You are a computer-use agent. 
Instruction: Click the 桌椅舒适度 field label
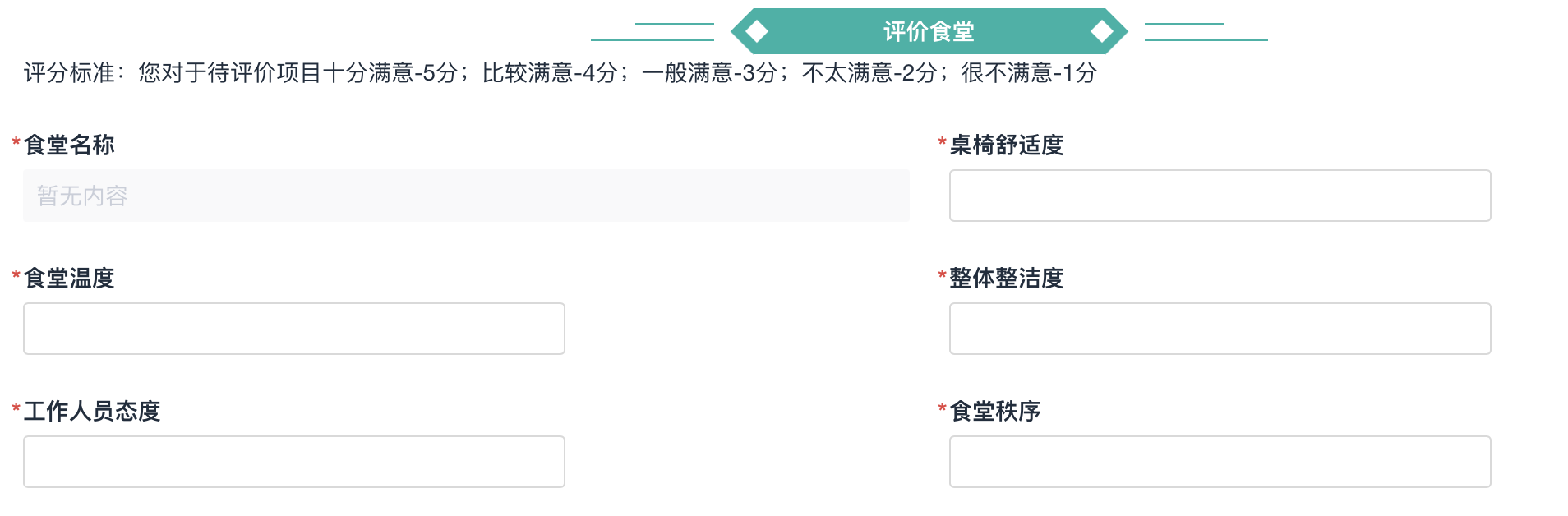[1006, 145]
